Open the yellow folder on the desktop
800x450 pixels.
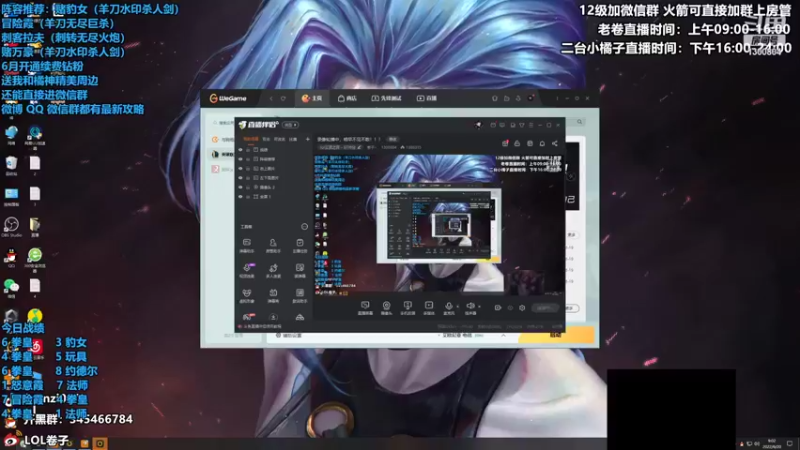point(35,227)
